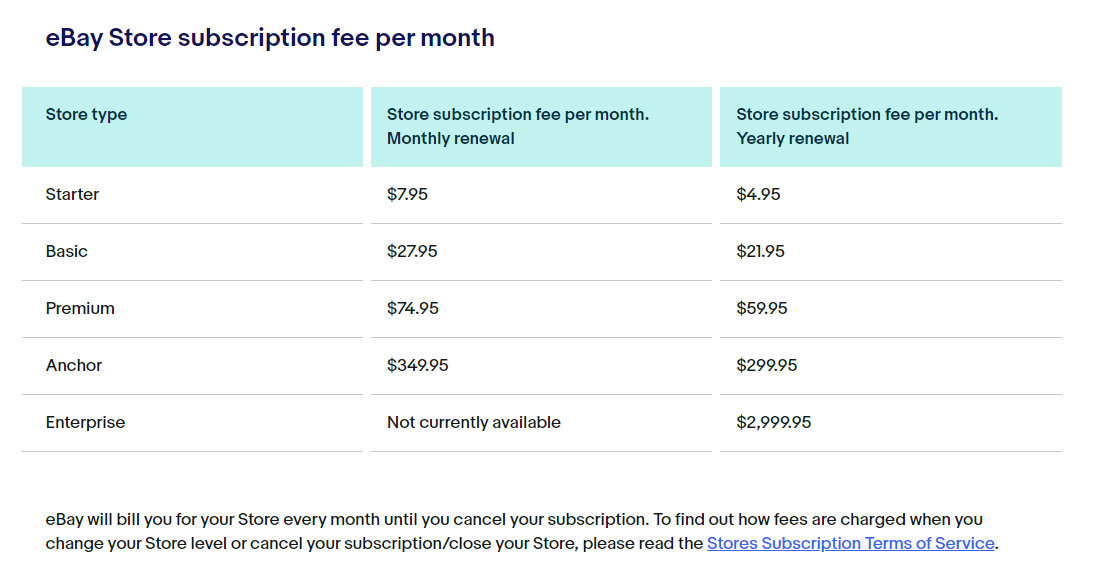
Task: Select the Enterprise store type cell
Action: (192, 422)
